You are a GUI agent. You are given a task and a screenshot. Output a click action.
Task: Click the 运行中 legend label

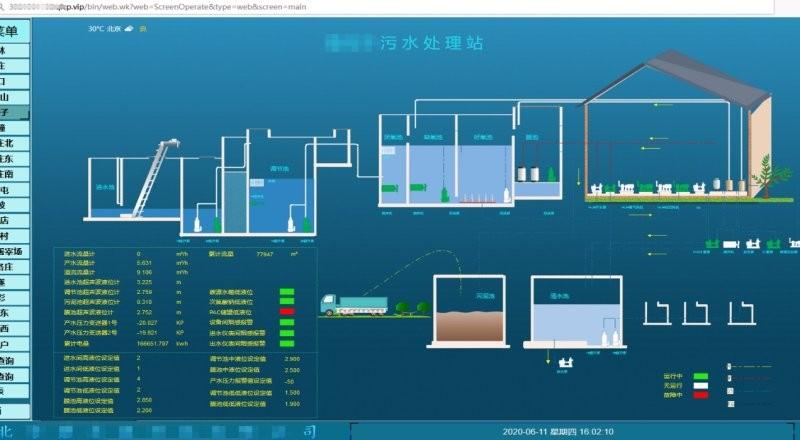(x=672, y=377)
